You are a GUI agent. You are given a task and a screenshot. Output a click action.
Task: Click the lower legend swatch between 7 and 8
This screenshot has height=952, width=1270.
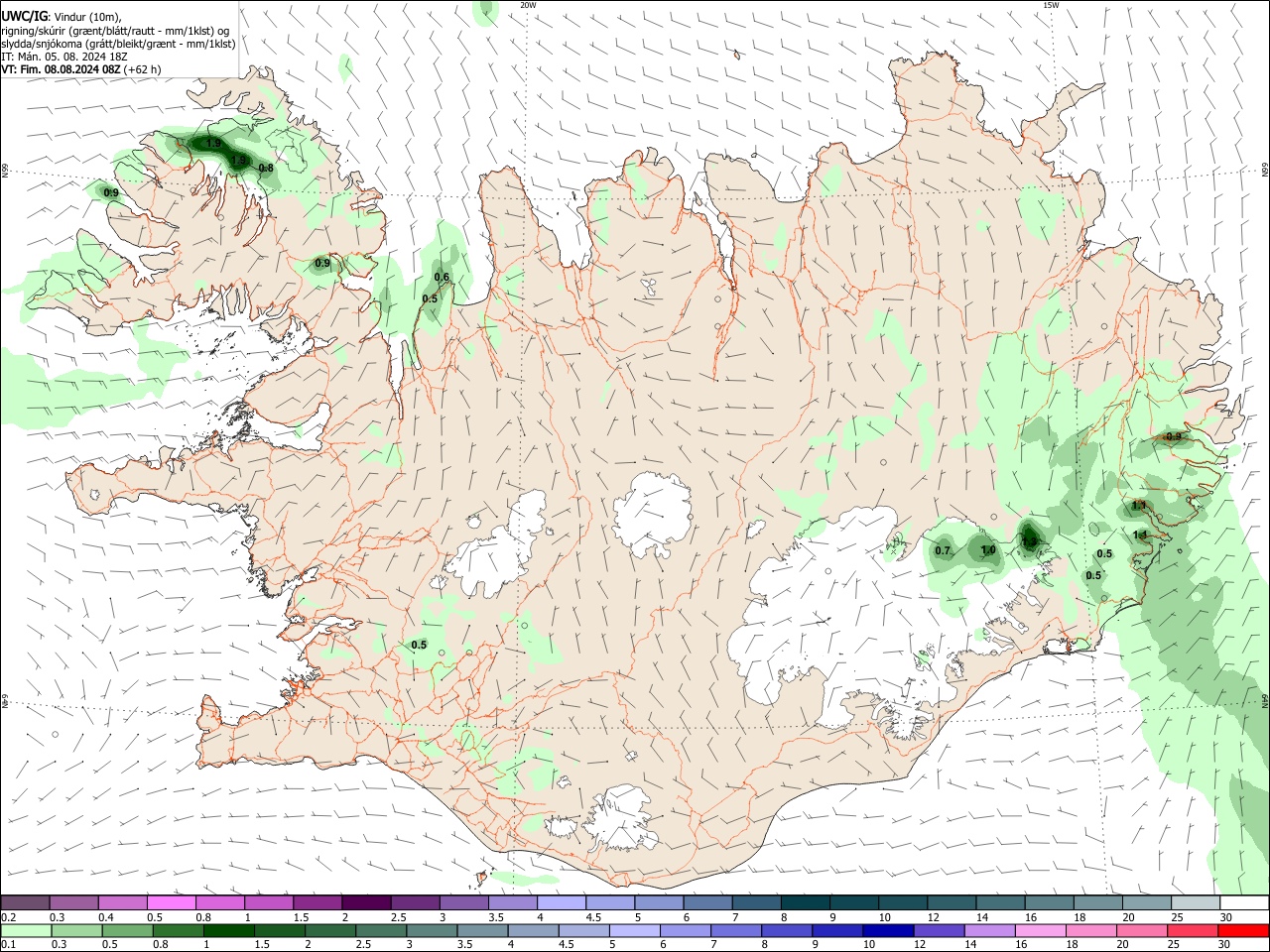pos(735,930)
